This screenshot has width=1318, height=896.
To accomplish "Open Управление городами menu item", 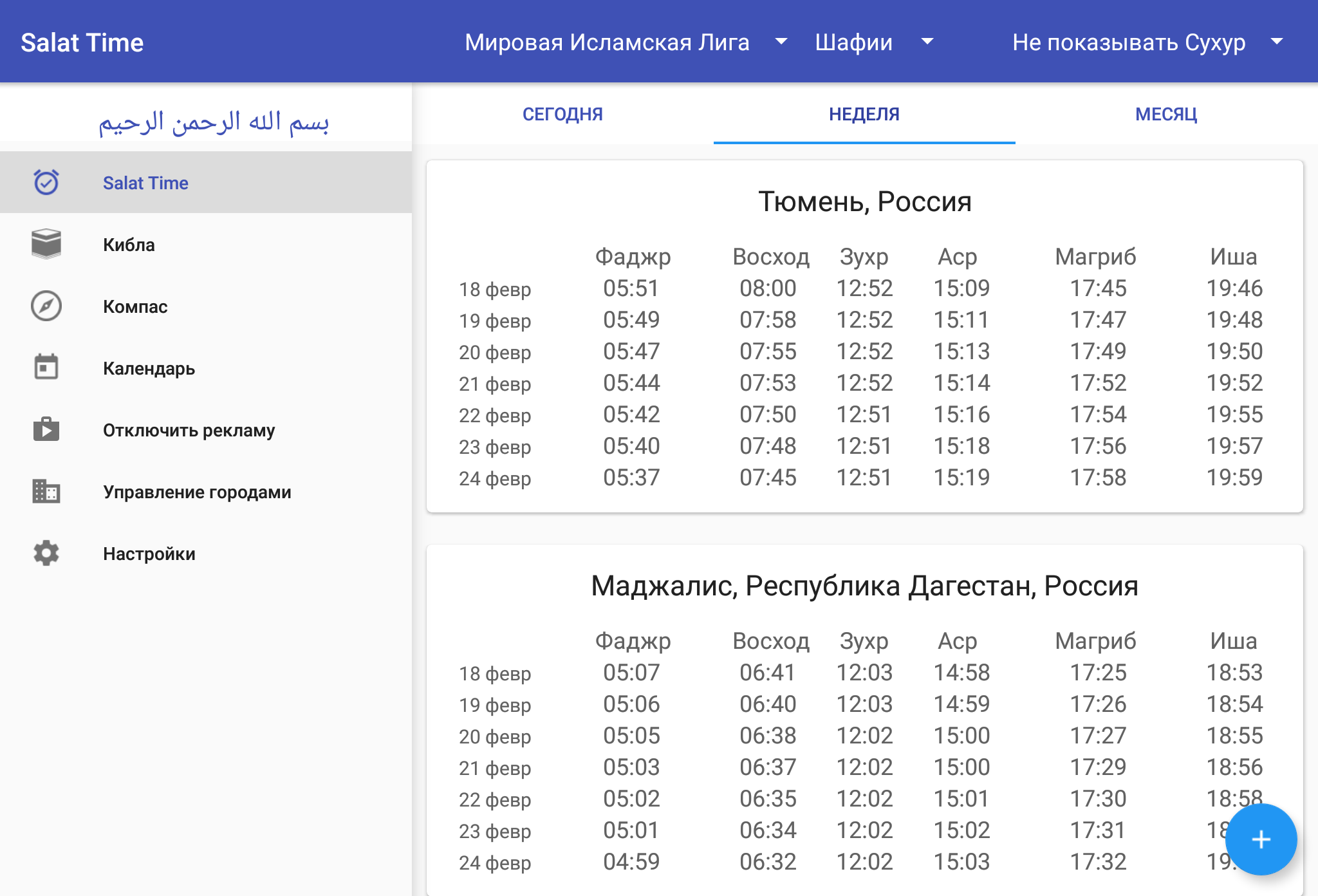I will pos(197,492).
